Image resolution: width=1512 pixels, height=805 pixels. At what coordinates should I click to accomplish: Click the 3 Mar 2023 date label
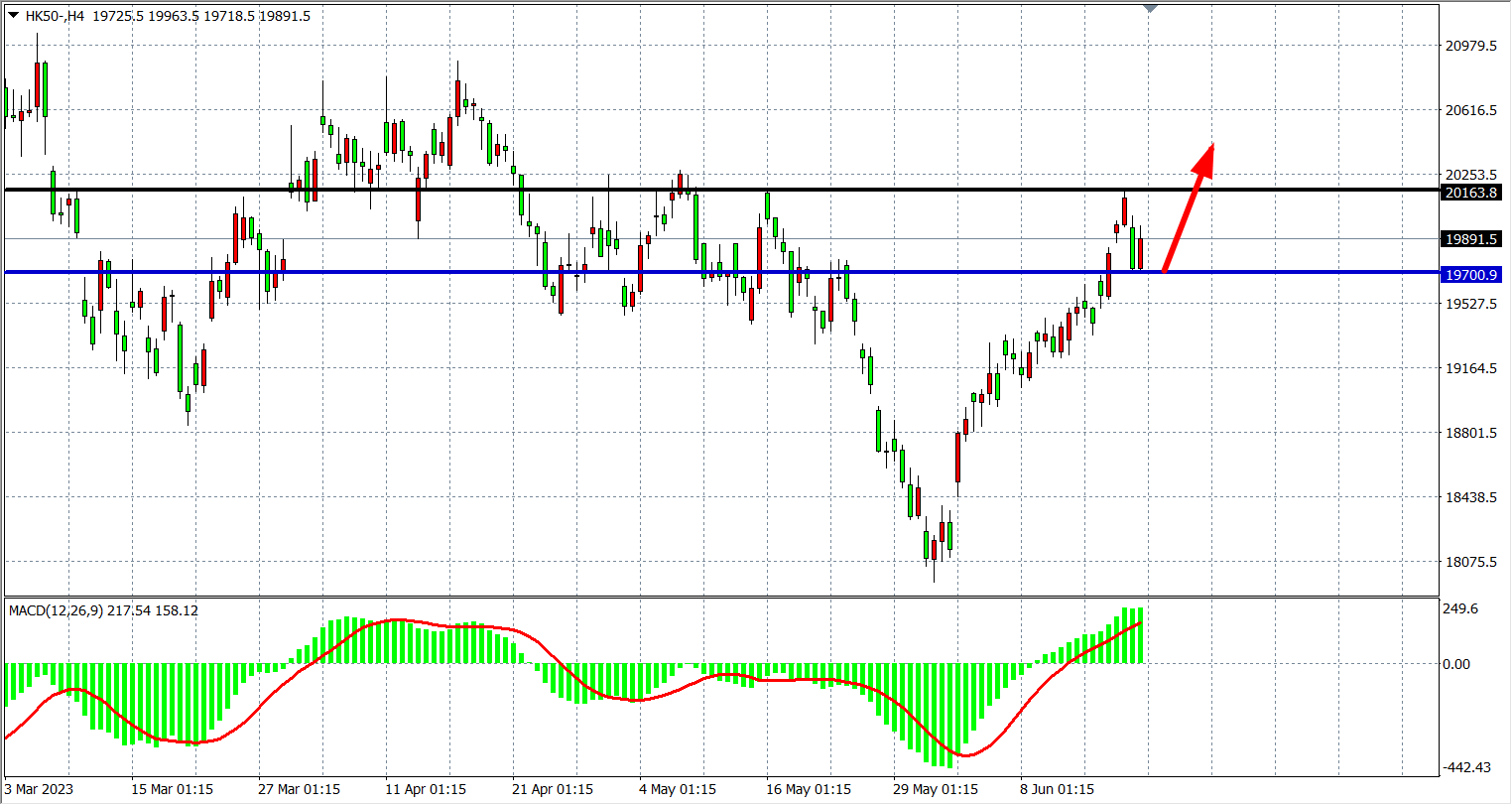point(39,789)
